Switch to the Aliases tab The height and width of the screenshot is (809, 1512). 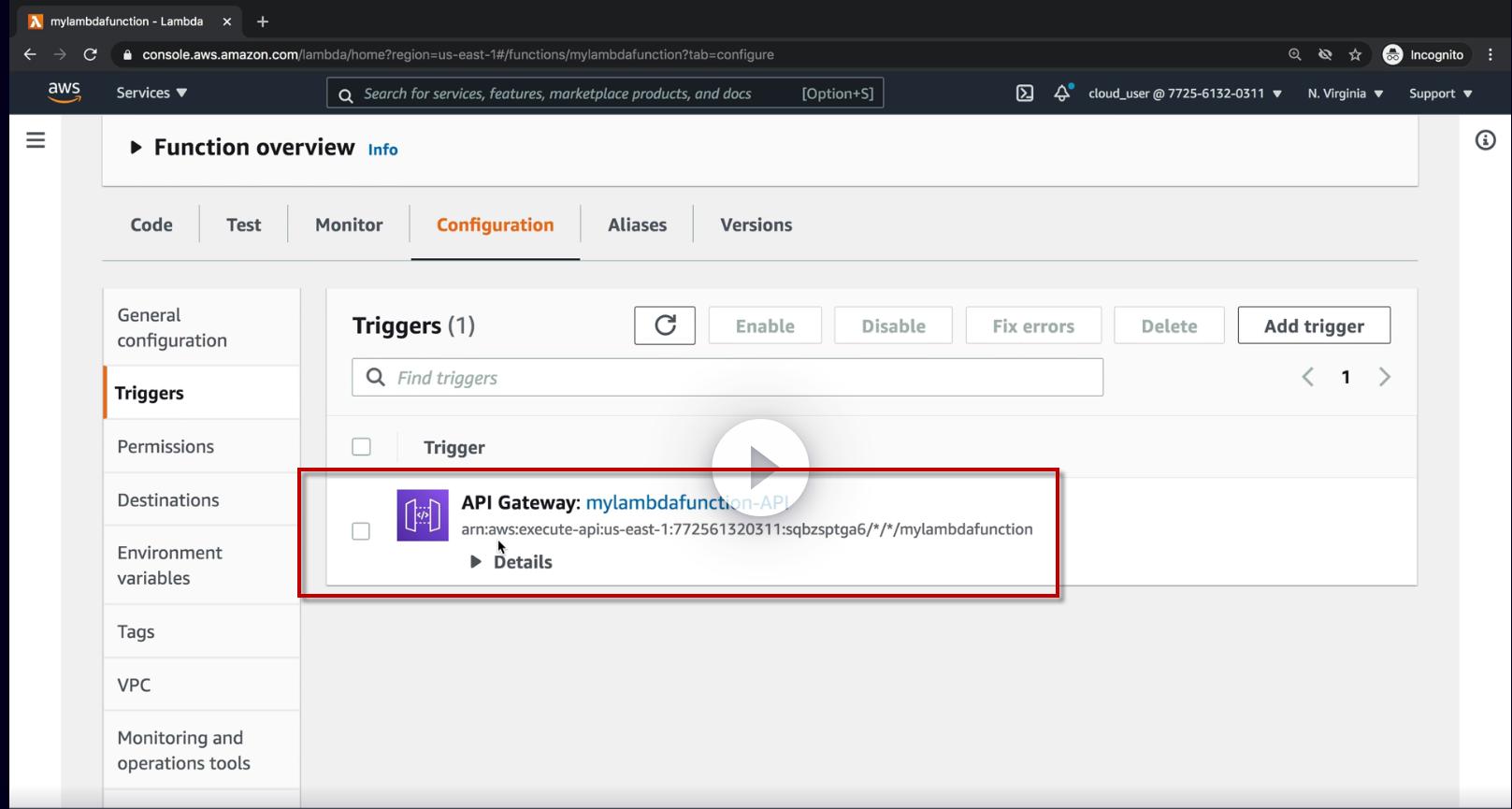click(637, 224)
